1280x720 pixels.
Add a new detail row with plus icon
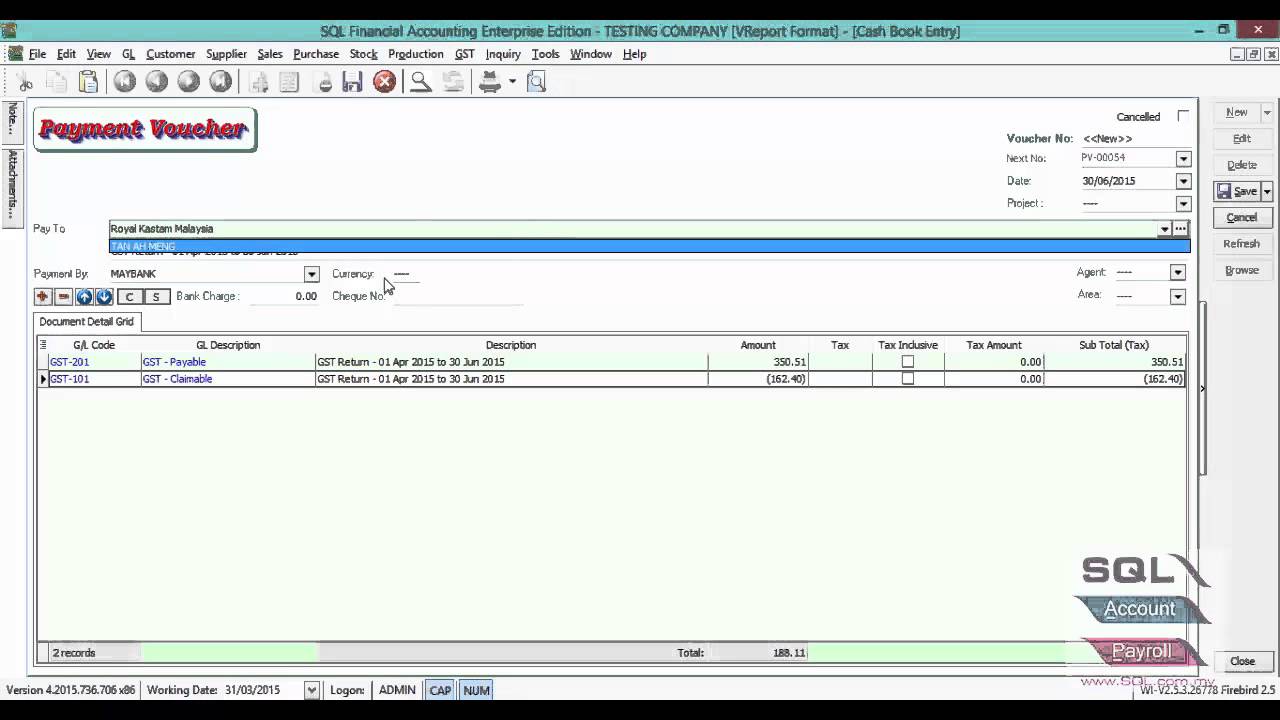tap(42, 297)
